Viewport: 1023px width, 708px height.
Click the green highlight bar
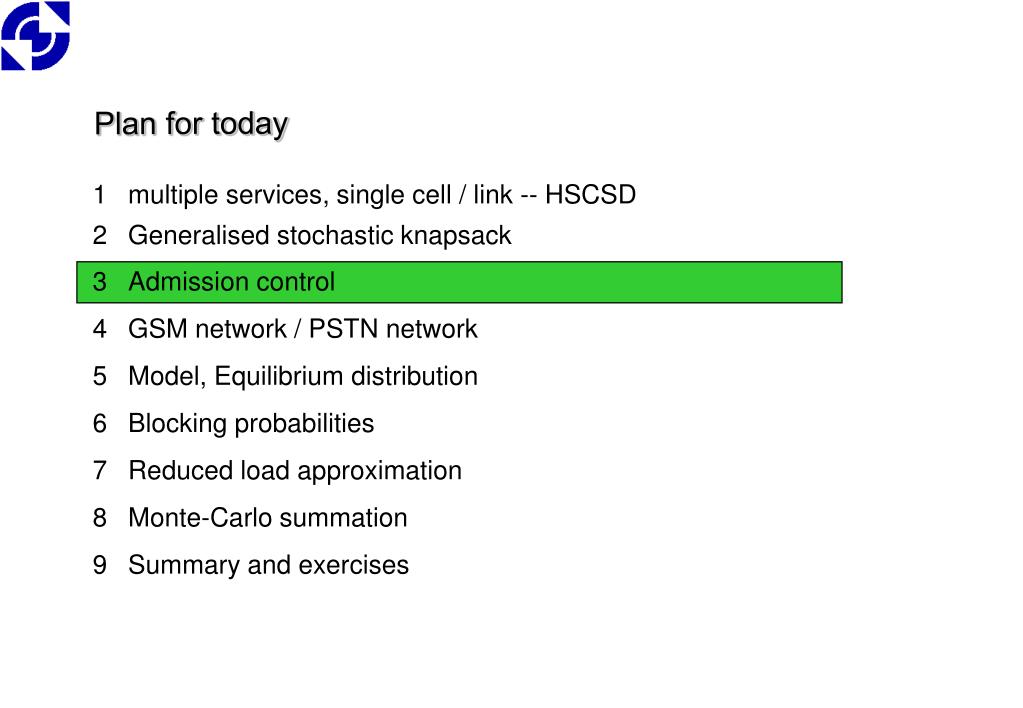click(x=459, y=282)
